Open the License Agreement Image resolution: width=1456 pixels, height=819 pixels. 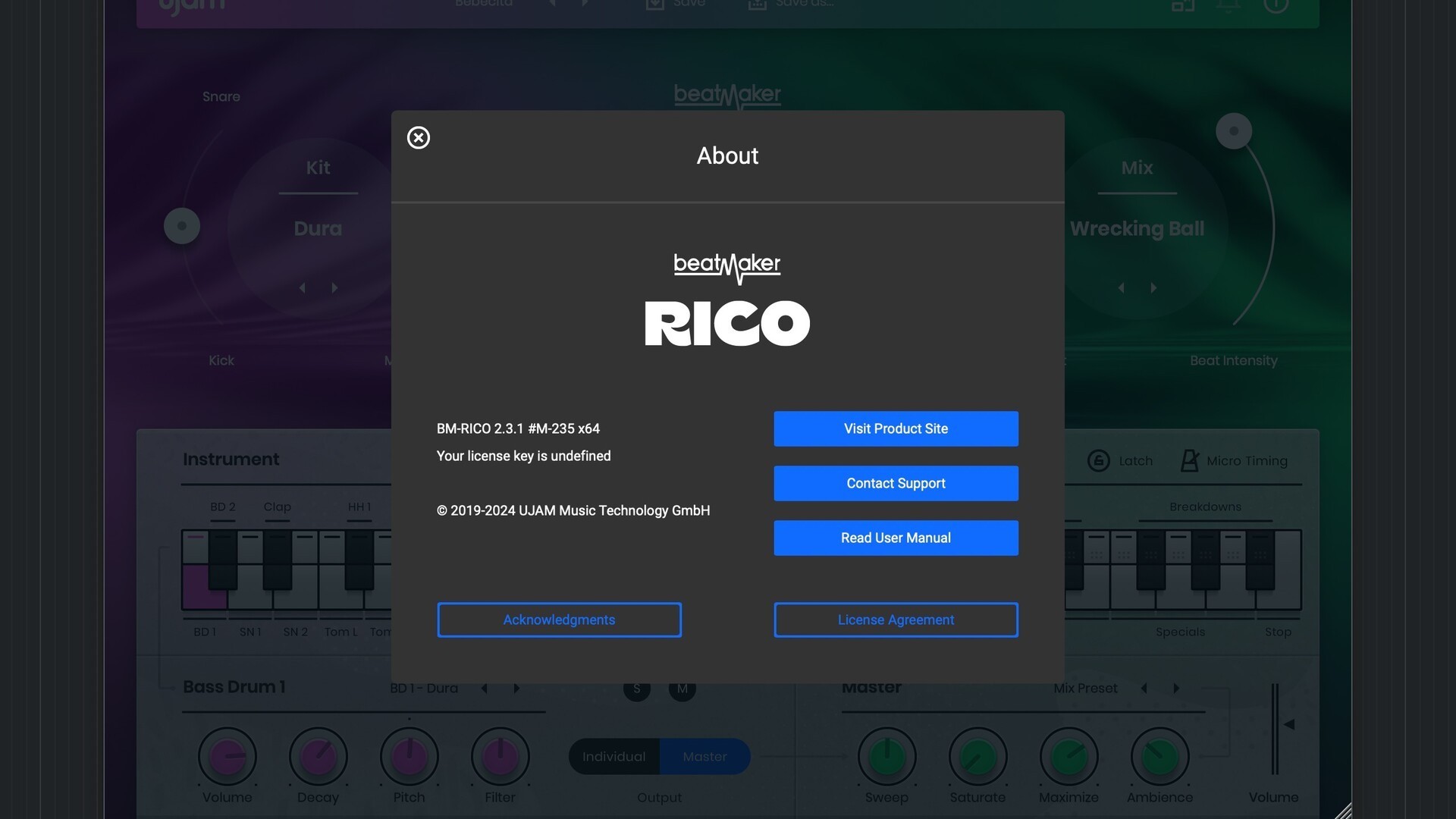[x=896, y=620]
